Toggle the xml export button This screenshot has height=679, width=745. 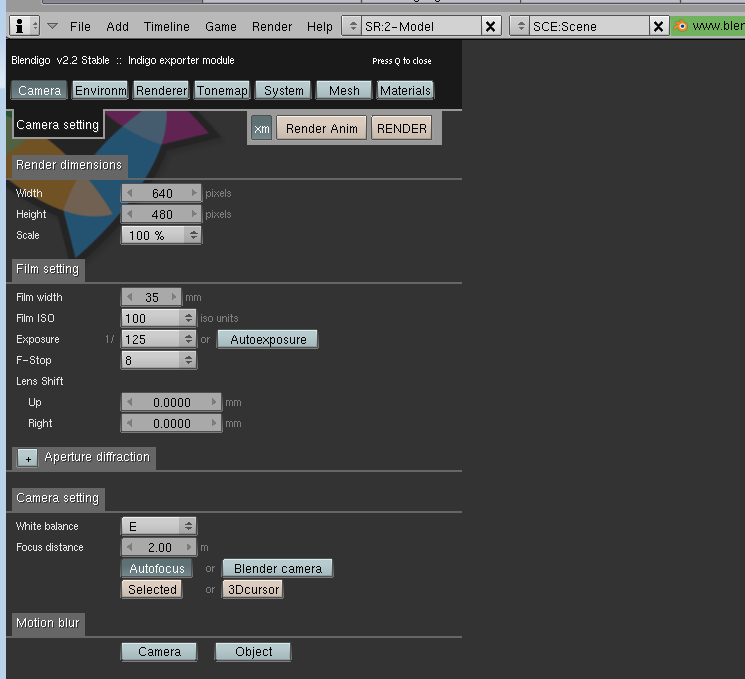click(x=261, y=128)
